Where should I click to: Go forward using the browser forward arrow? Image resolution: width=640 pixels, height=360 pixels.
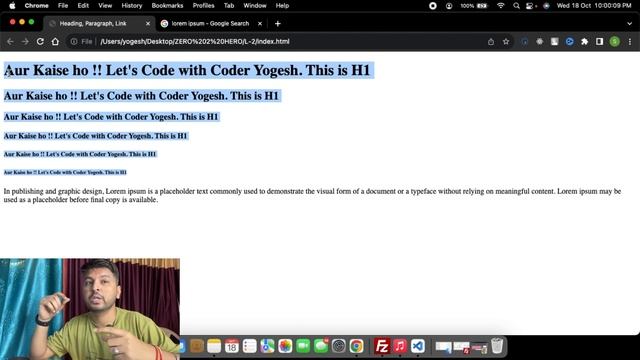pos(25,42)
